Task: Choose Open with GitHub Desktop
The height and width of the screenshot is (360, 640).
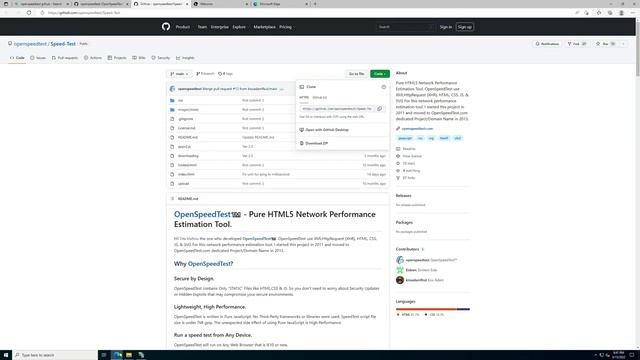Action: [x=327, y=130]
